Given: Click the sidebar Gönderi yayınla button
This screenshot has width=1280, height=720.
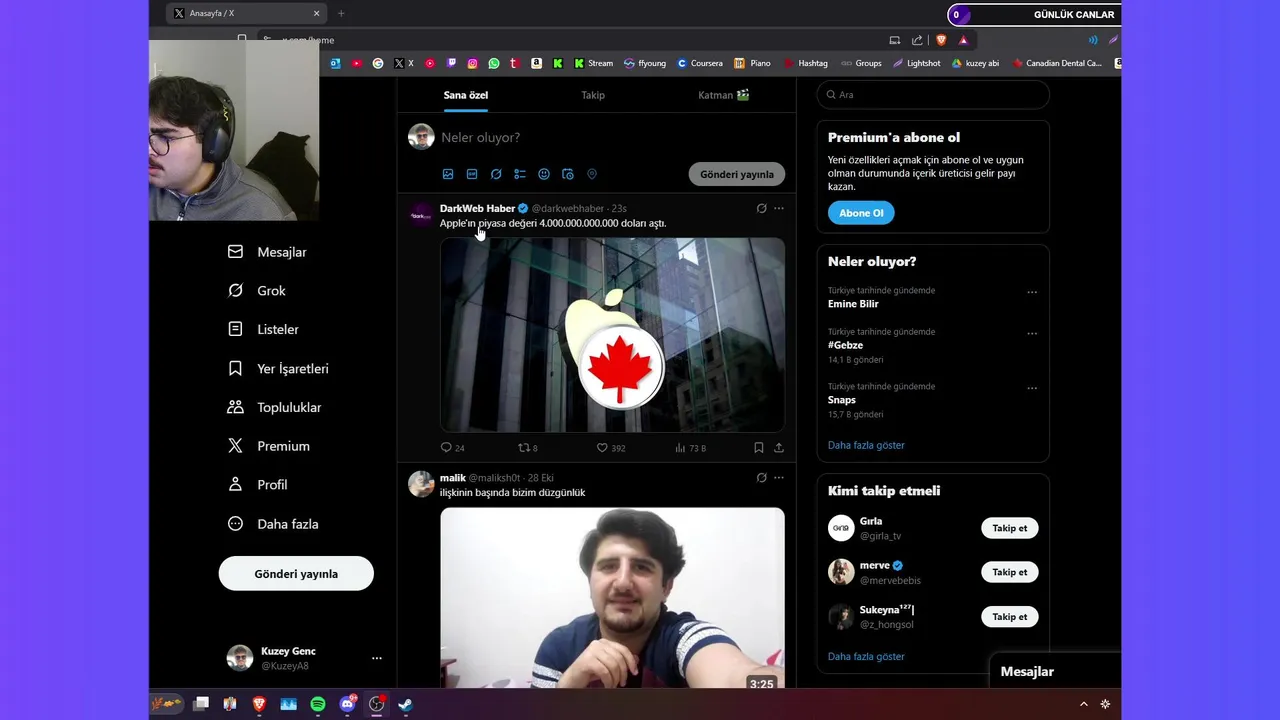Looking at the screenshot, I should (296, 574).
